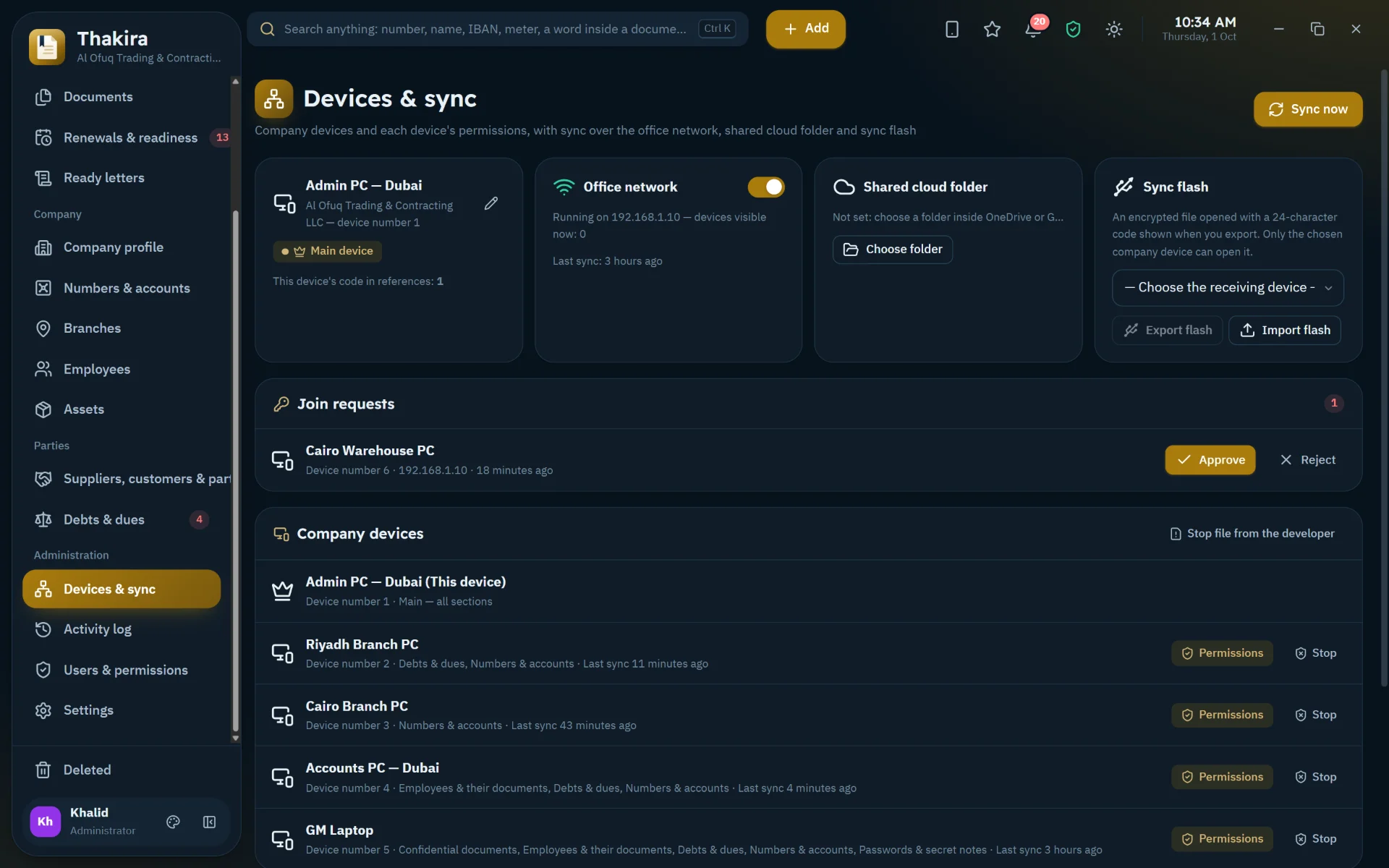Click the Sync flash plug icon

pos(1123,187)
